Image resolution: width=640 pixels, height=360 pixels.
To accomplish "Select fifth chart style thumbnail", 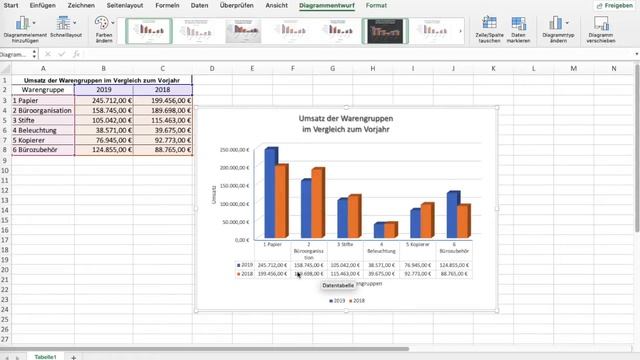I will 338,31.
